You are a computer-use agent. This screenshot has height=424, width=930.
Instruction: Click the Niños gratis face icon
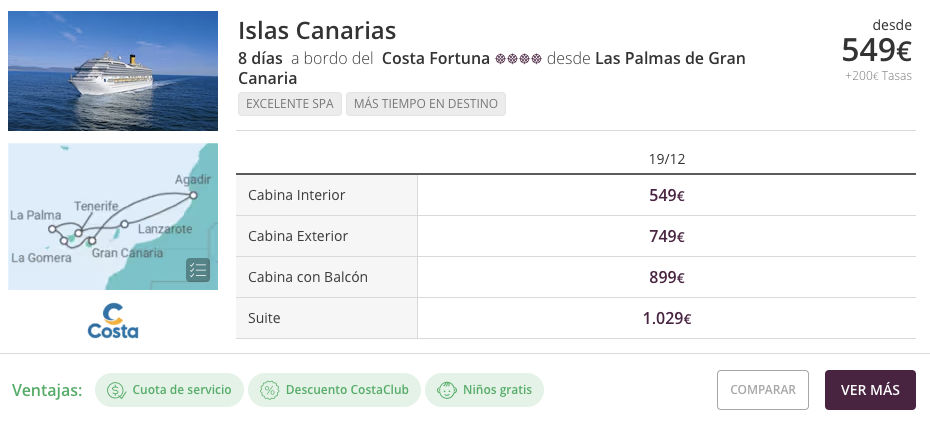tap(446, 390)
